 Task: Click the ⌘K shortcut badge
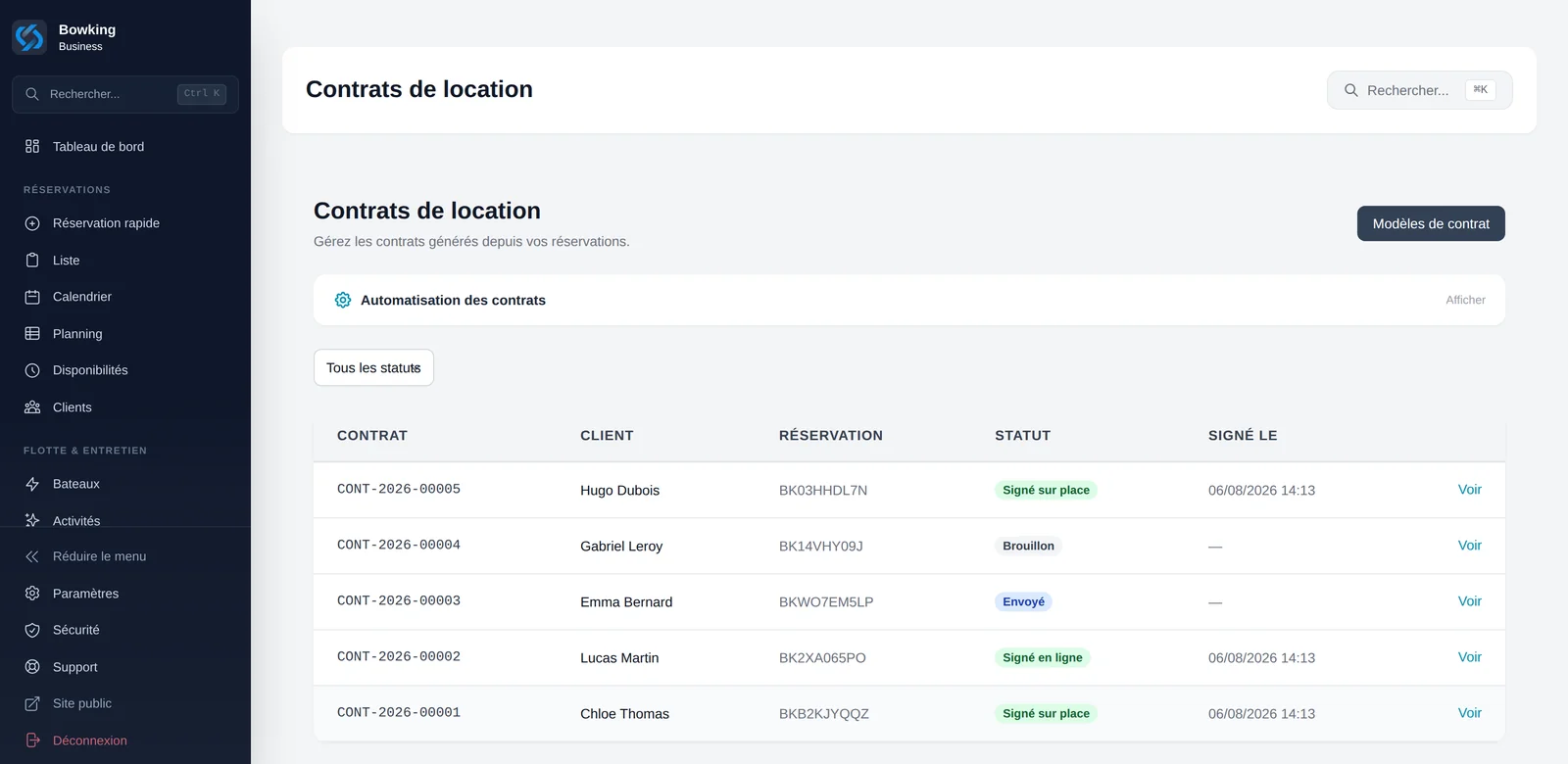1480,90
